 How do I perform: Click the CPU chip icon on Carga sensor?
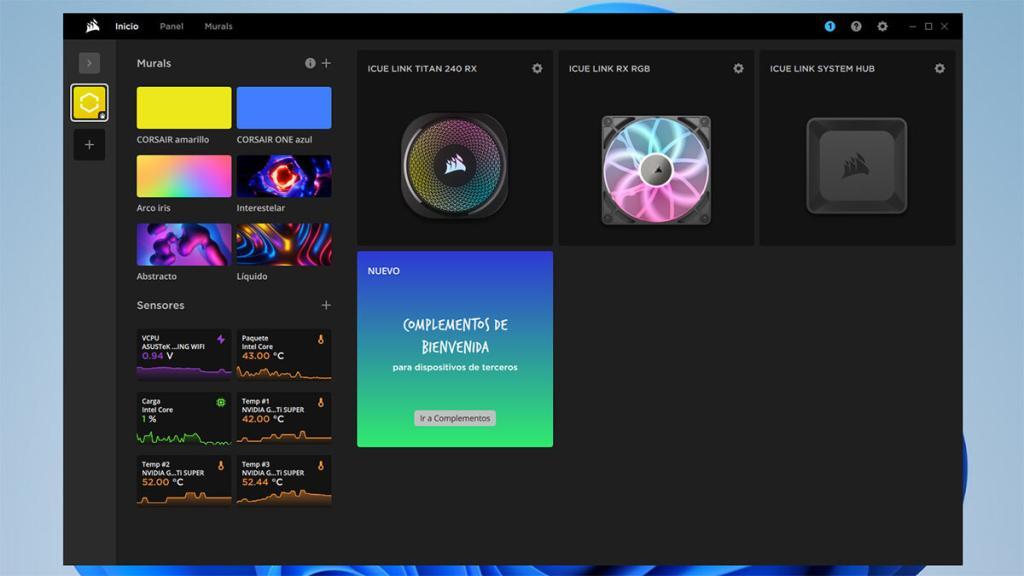[221, 402]
